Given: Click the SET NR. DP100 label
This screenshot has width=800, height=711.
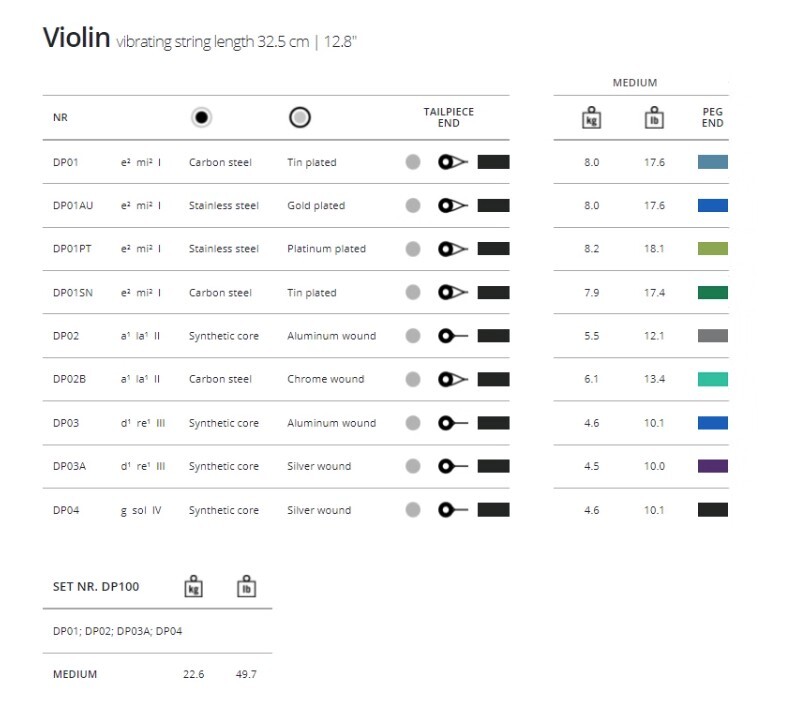Looking at the screenshot, I should [96, 587].
